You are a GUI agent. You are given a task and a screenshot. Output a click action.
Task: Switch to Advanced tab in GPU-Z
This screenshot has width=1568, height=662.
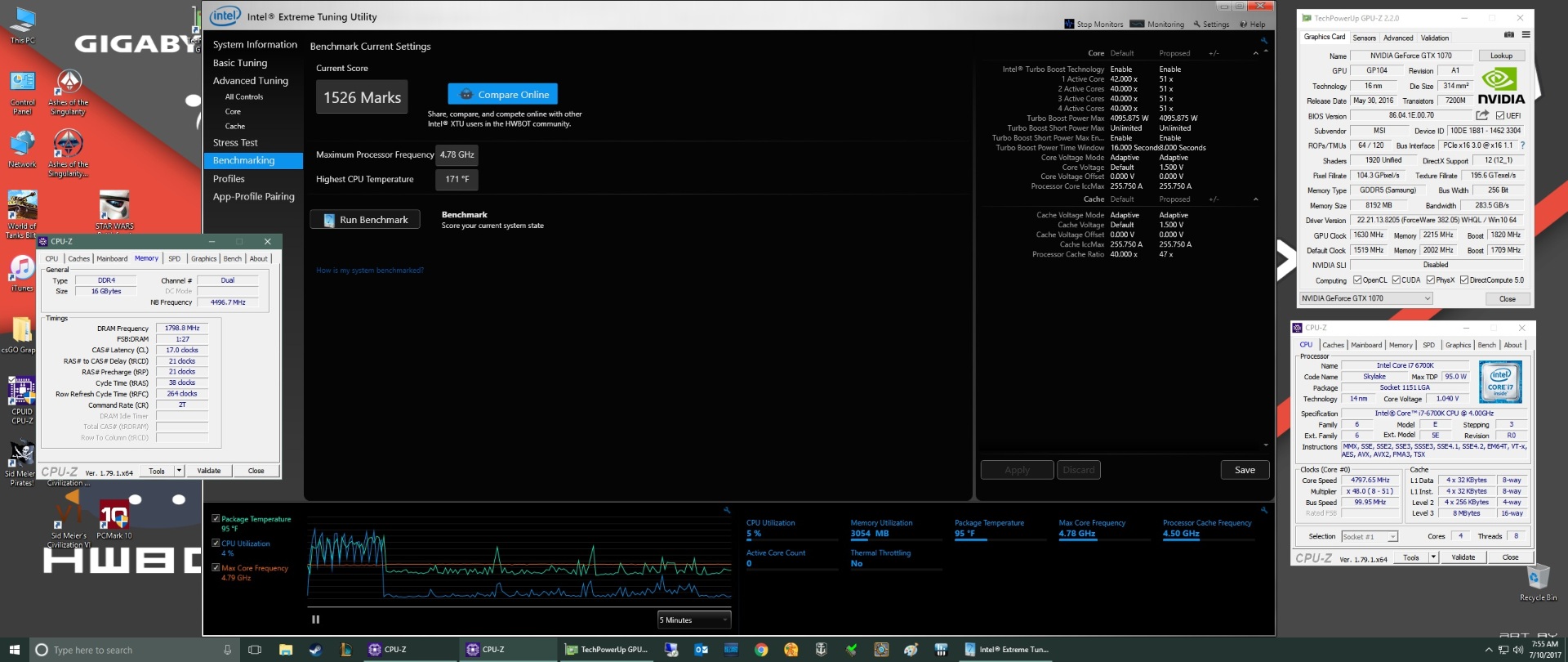pos(1398,38)
